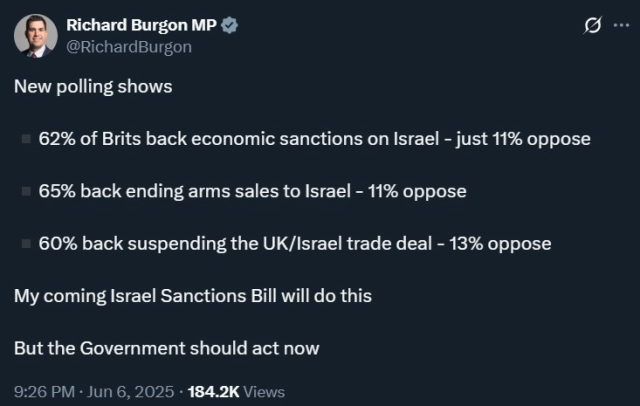Open the Grok explain-post icon
640x406 pixels.
pyautogui.click(x=592, y=25)
